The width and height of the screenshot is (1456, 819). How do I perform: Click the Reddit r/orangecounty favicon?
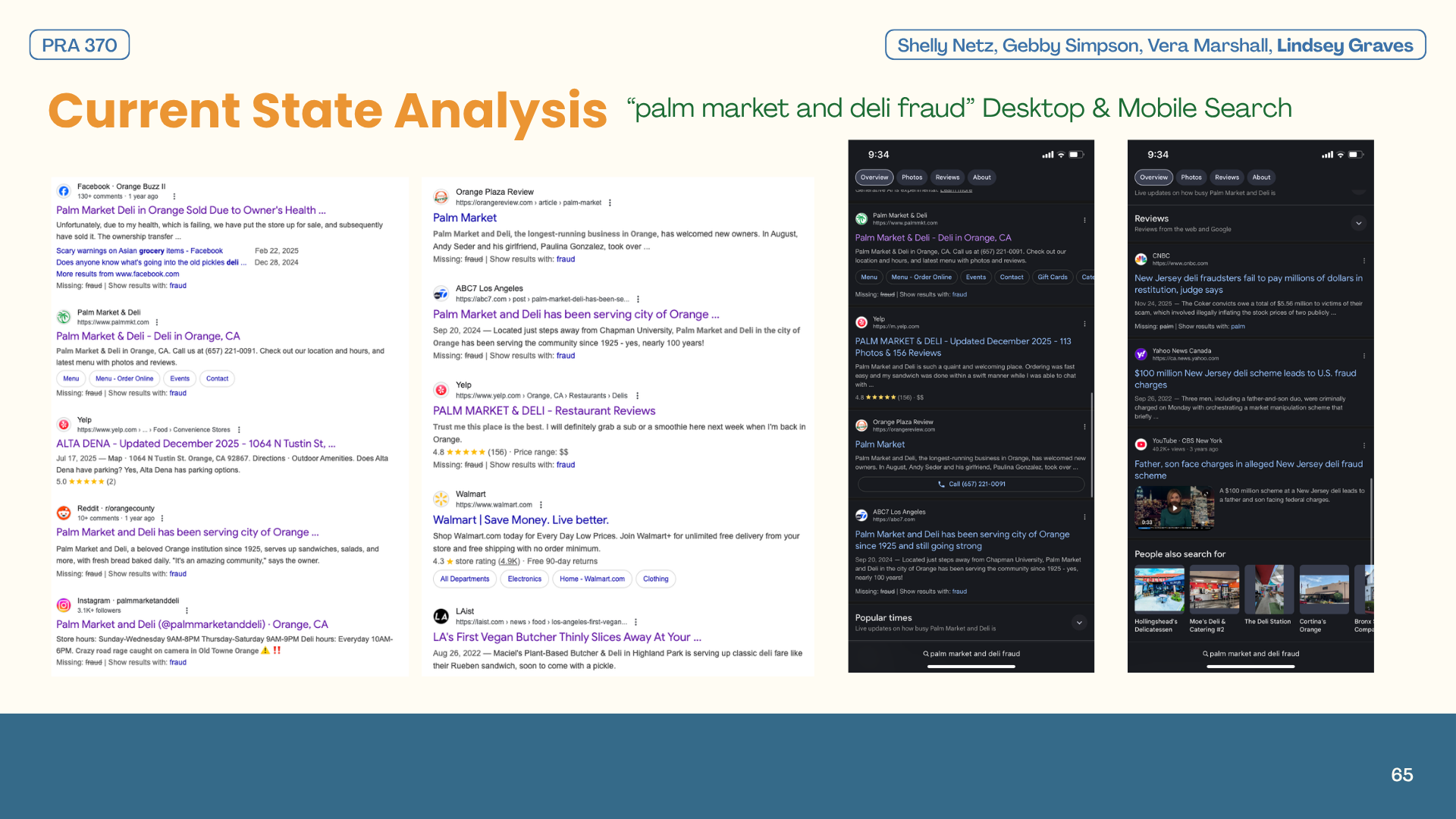(64, 513)
